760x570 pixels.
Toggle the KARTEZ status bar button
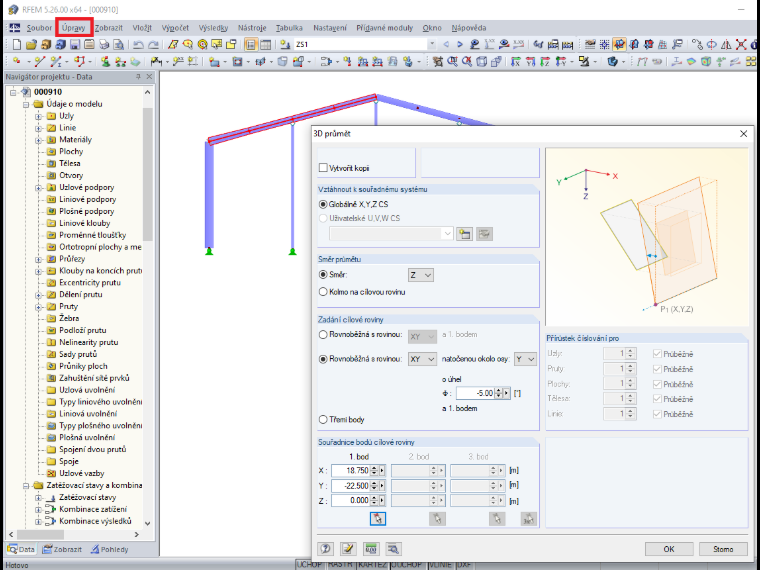[x=372, y=565]
